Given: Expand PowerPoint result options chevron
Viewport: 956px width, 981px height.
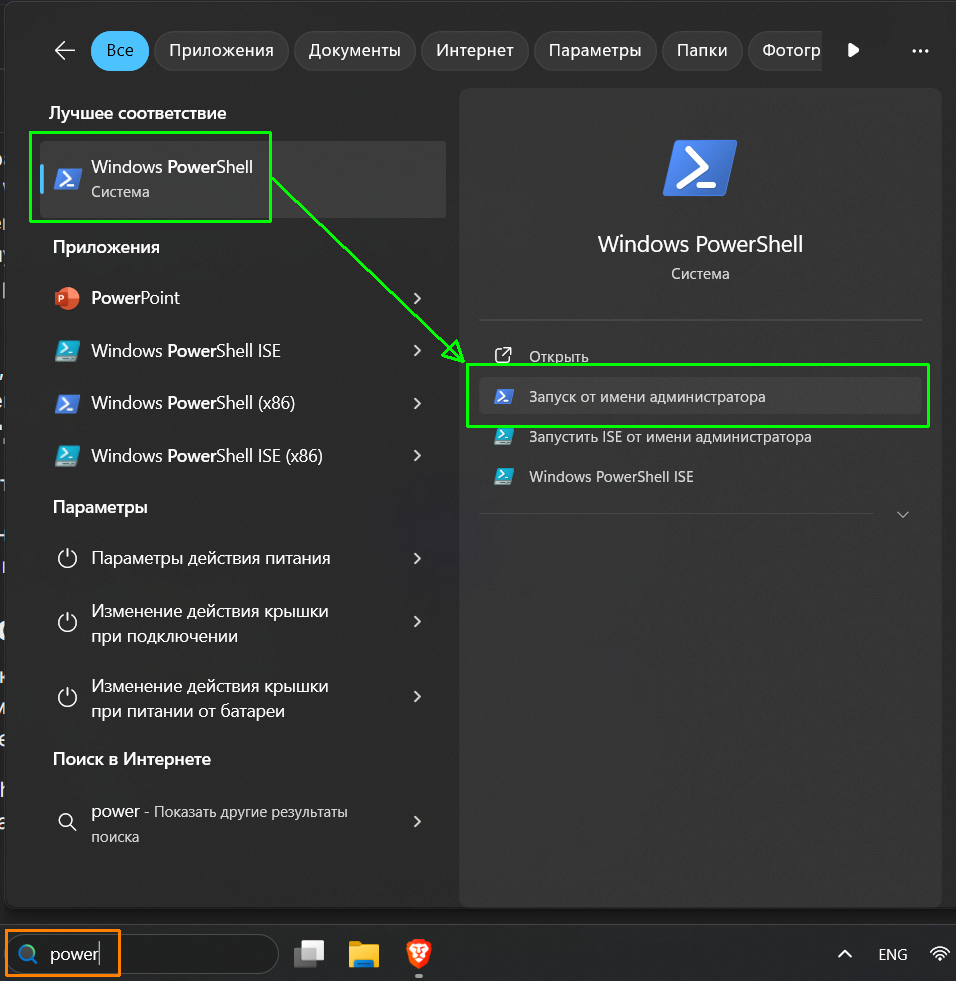Looking at the screenshot, I should tap(417, 298).
